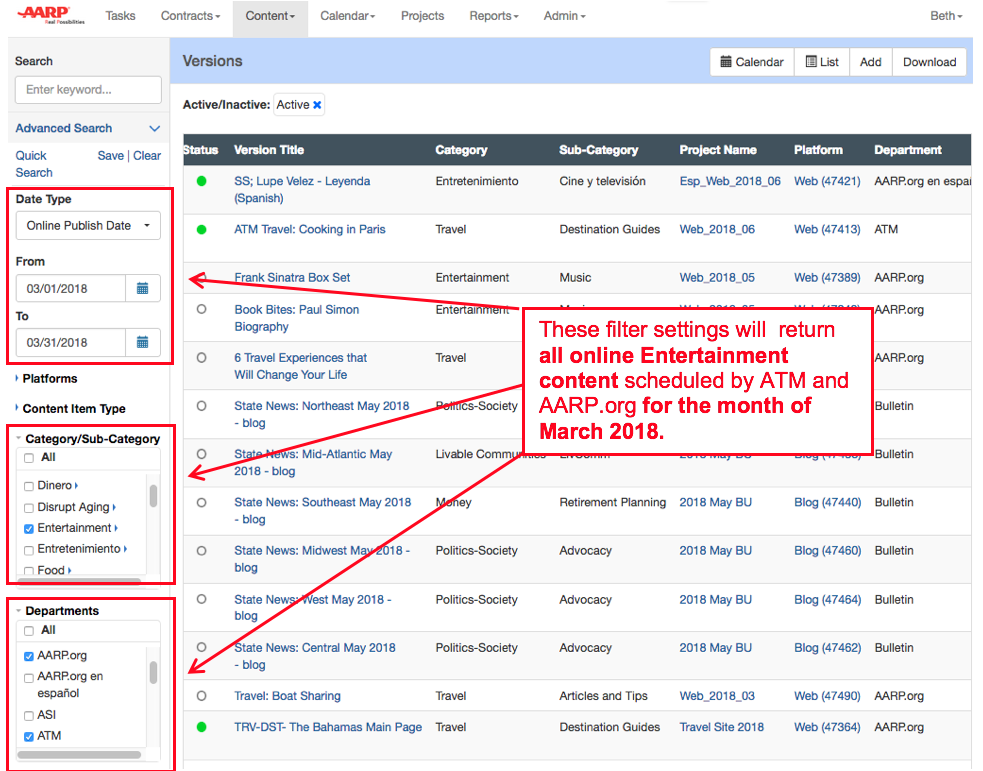Click status circle for Northeast May 2018
The image size is (983, 771).
tap(201, 406)
